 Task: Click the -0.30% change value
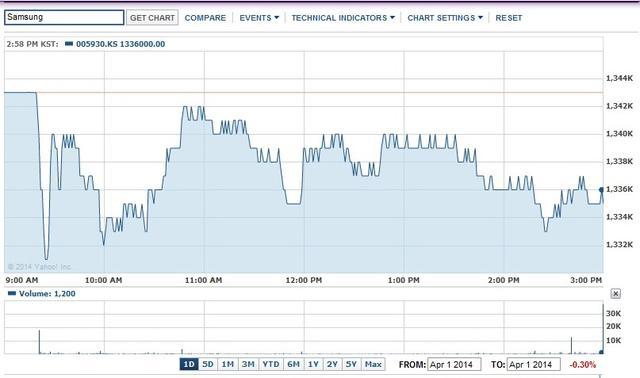pos(582,365)
